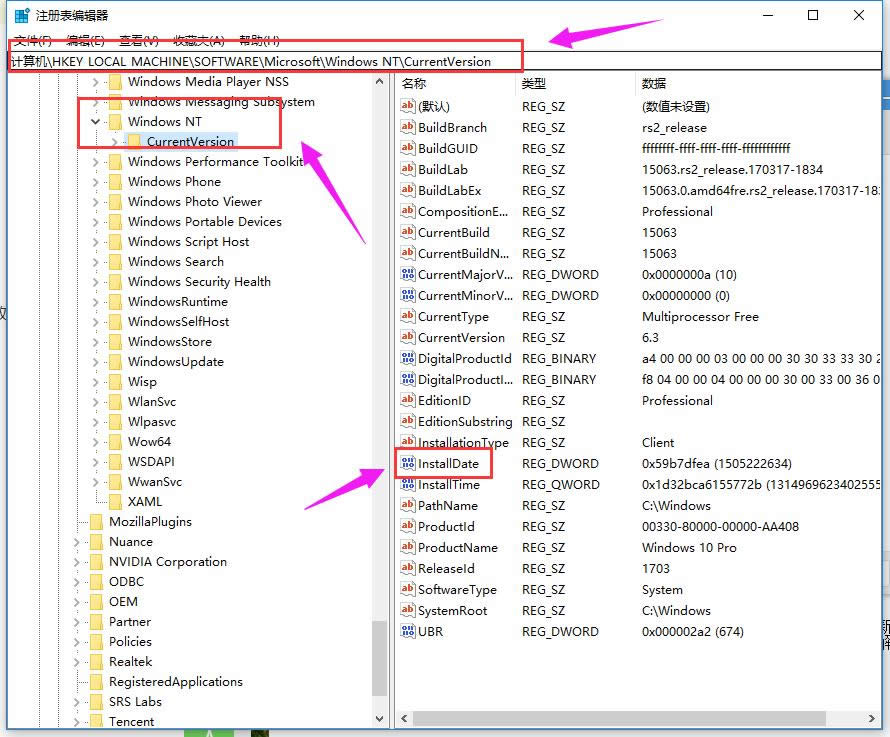The height and width of the screenshot is (737, 890).
Task: Click the 名称 column header
Action: point(414,84)
